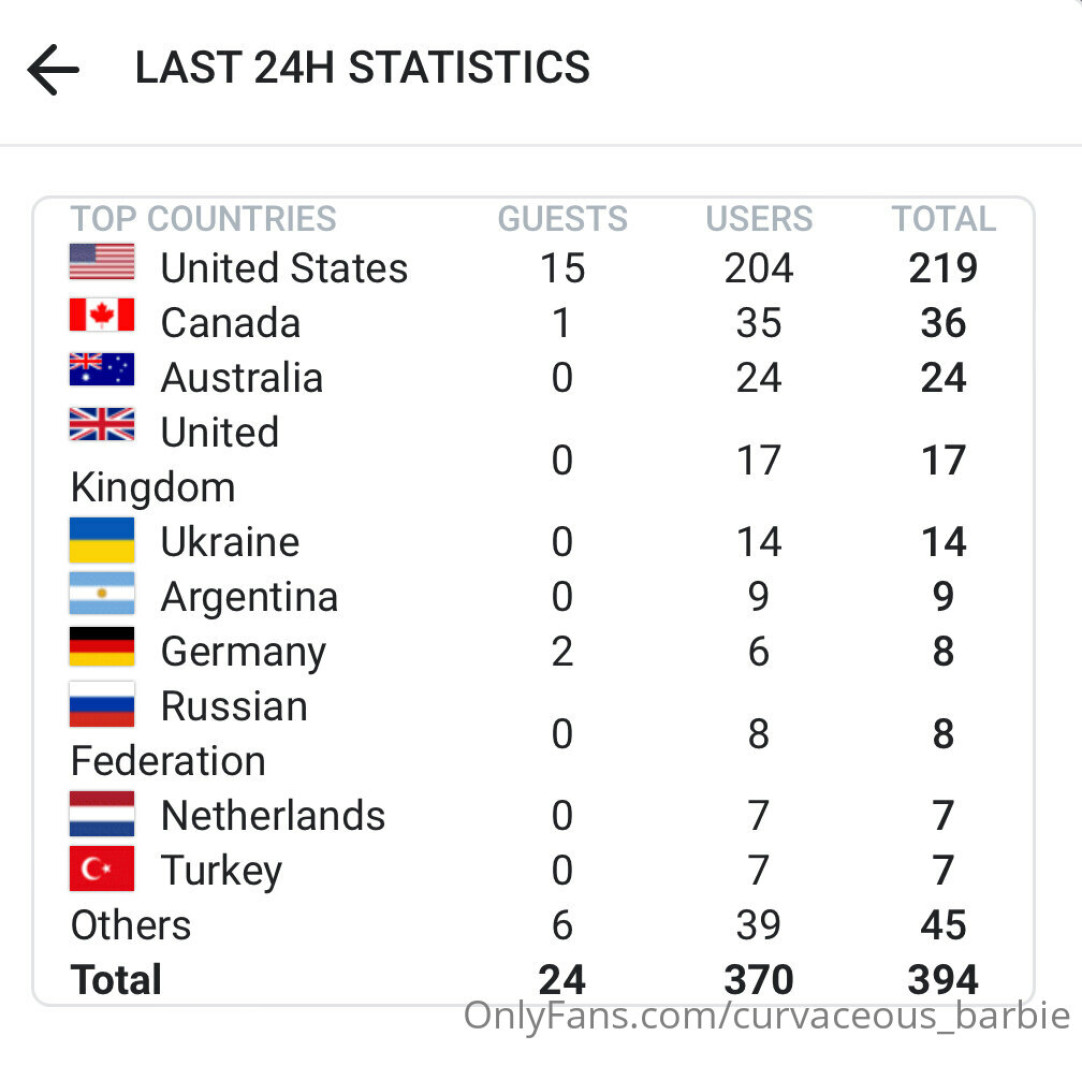The height and width of the screenshot is (1080, 1082).
Task: Click the Canada flag icon
Action: point(102,316)
